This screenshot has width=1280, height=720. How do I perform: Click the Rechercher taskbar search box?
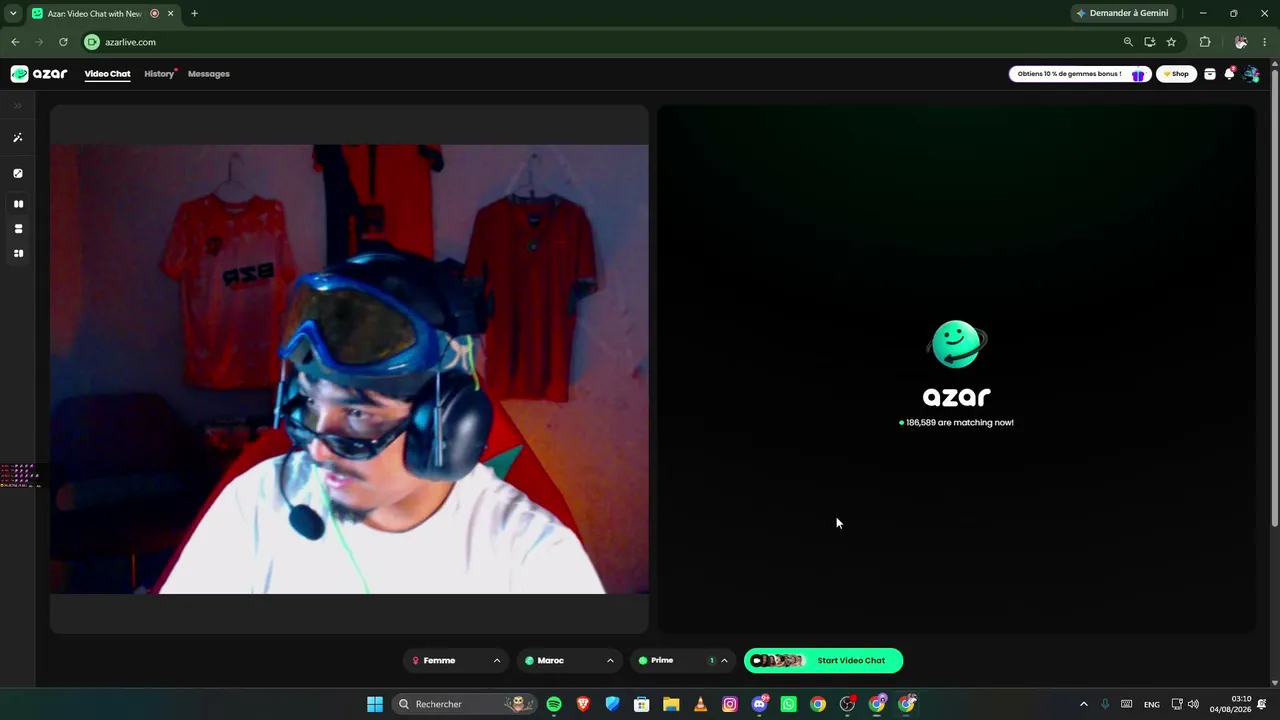[x=464, y=704]
